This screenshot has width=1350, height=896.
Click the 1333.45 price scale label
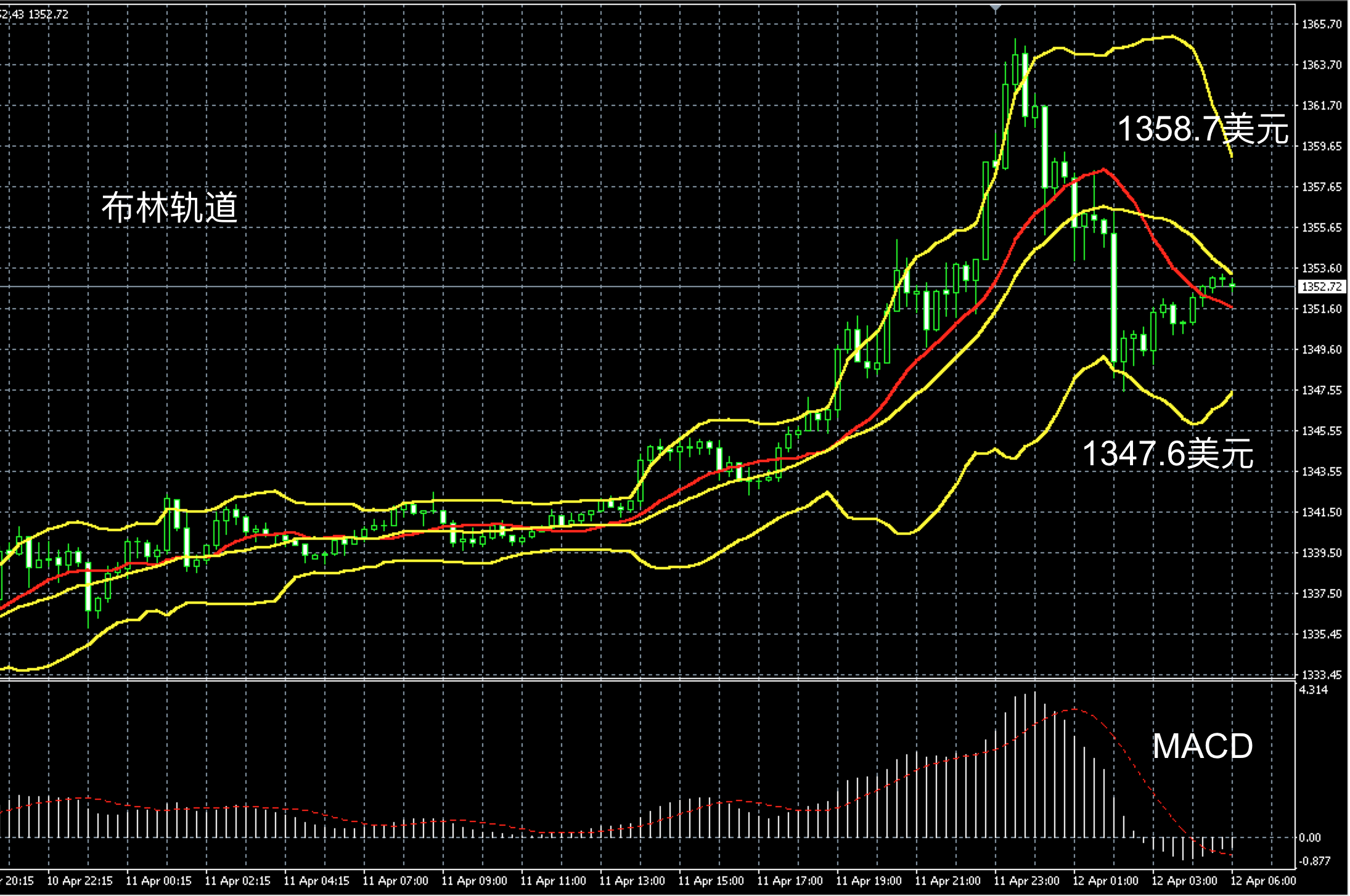[x=1321, y=675]
